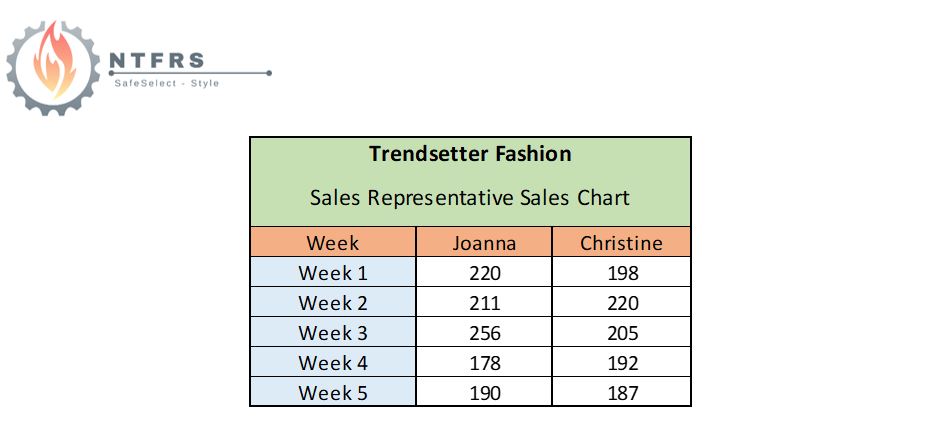Click the SafeSelect - Style tagline
Viewport: 936px width, 422px height.
tap(167, 84)
